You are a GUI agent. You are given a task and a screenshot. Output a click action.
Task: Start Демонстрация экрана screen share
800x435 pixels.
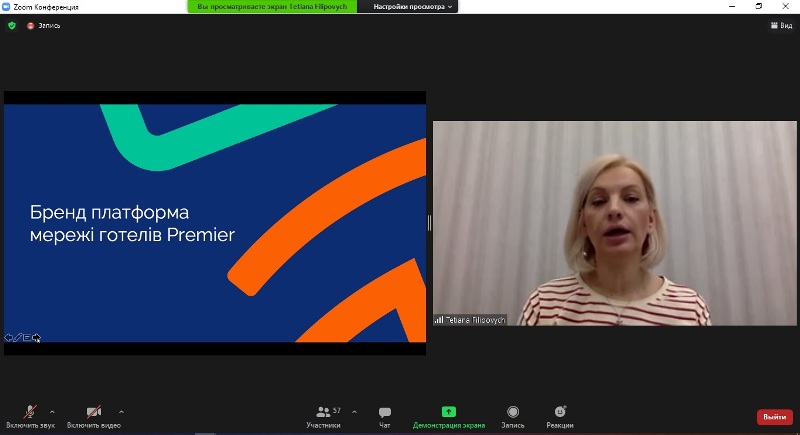(x=448, y=417)
